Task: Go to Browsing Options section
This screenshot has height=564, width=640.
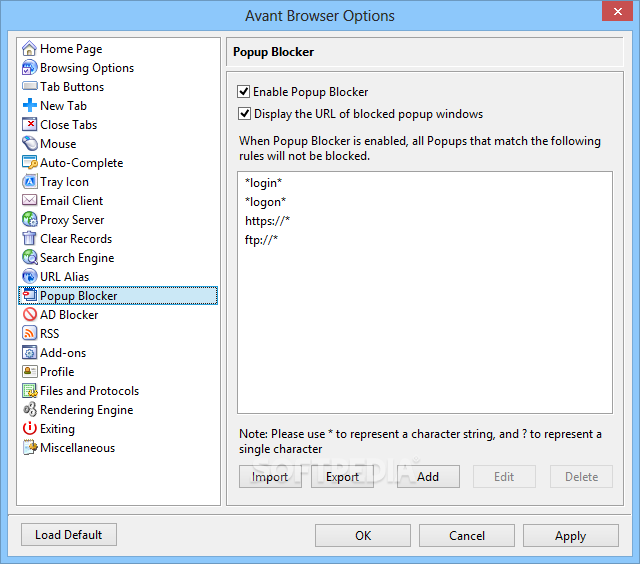Action: (87, 68)
